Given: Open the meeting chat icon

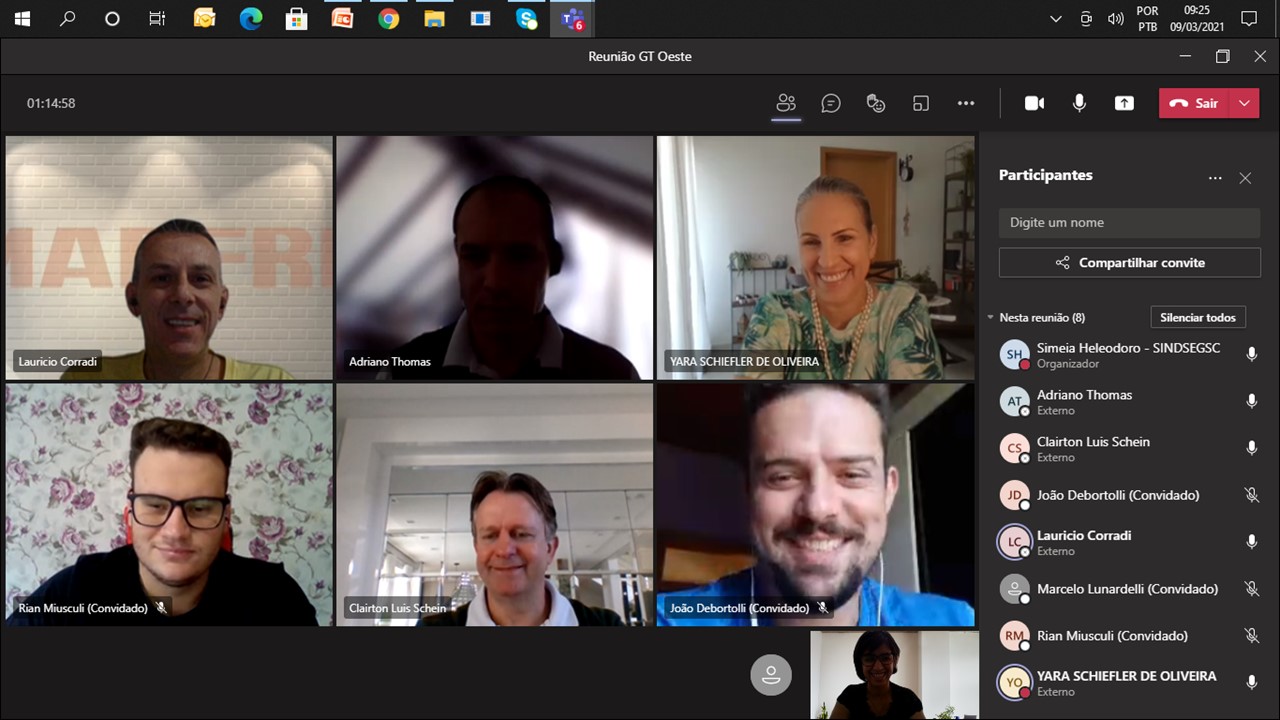Looking at the screenshot, I should point(831,103).
